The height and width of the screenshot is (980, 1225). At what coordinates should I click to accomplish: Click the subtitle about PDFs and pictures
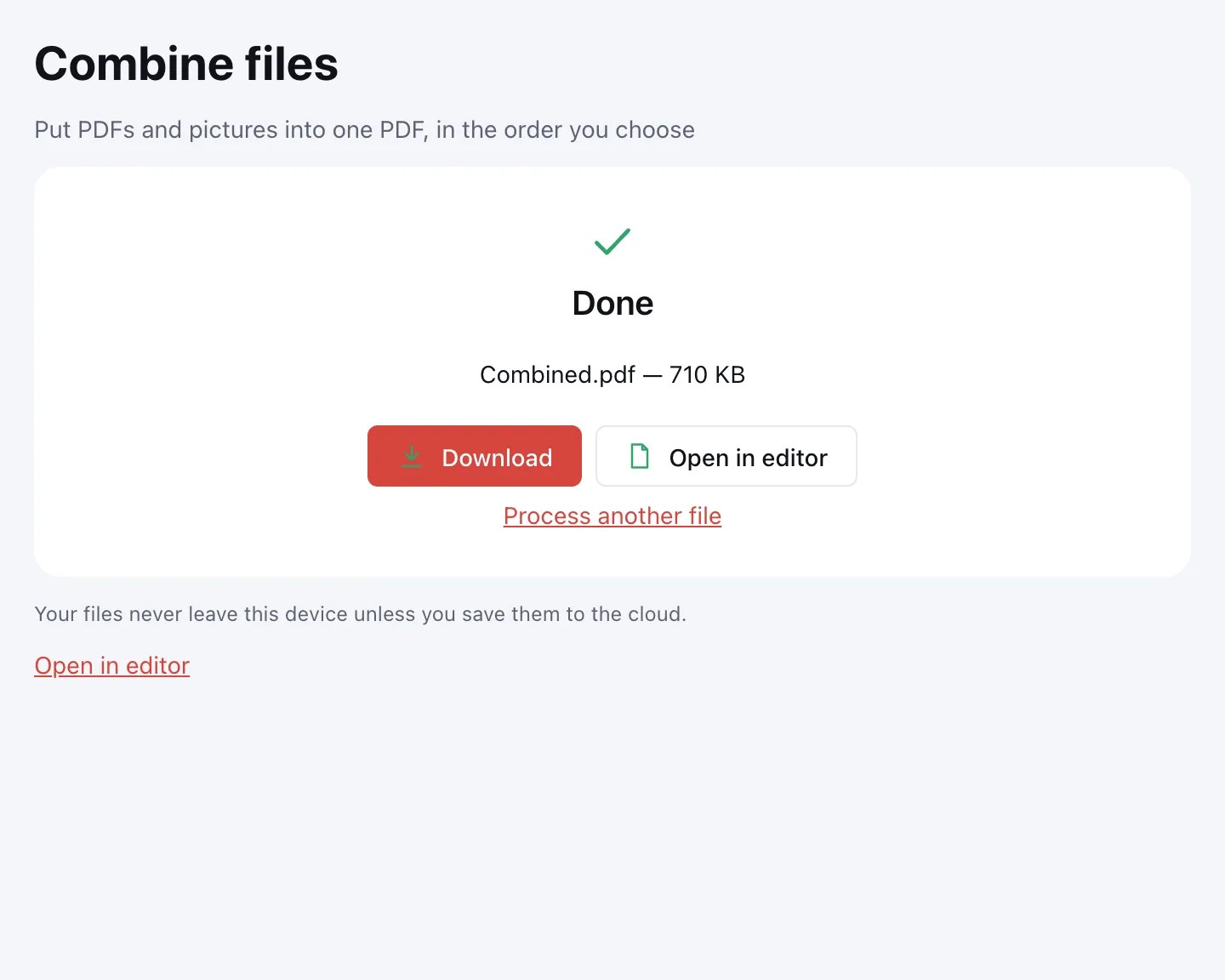coord(364,129)
